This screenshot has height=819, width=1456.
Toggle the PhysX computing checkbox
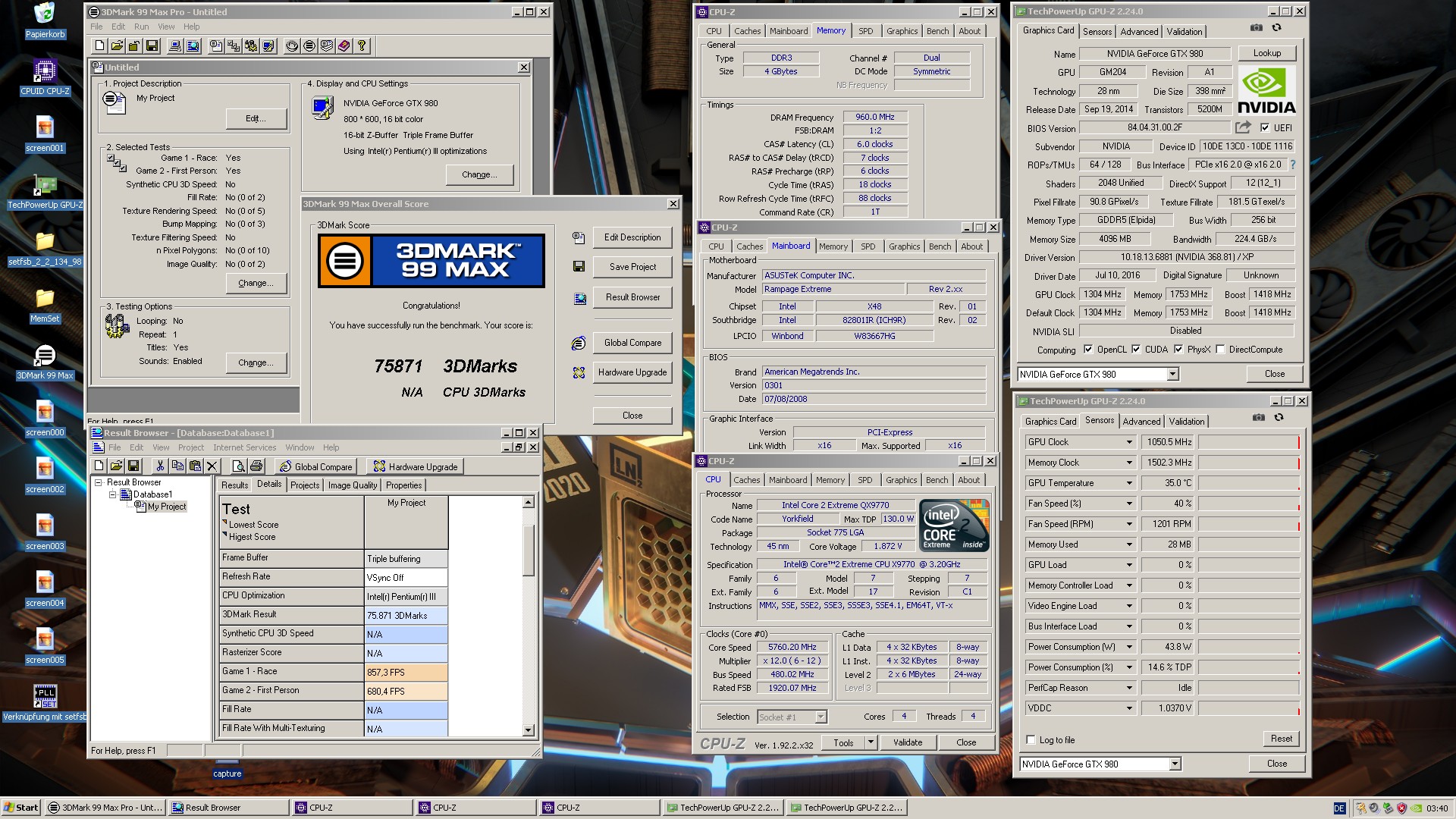[1178, 350]
